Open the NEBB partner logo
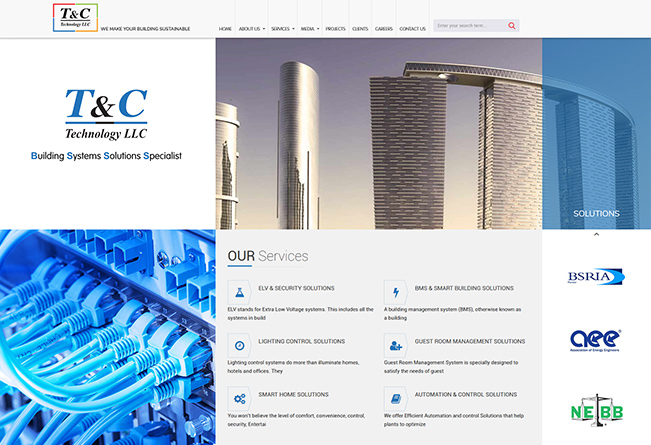651x445 pixels. (597, 411)
